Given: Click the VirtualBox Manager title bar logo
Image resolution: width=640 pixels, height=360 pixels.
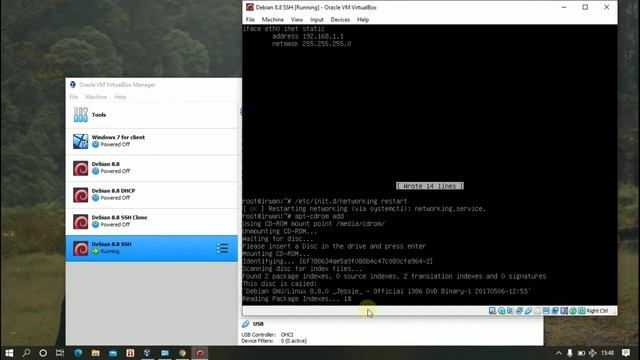Looking at the screenshot, I should [x=73, y=84].
